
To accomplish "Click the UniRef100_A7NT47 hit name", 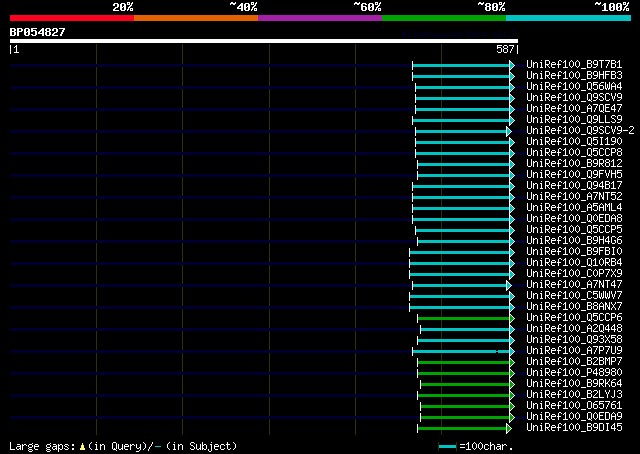I will pos(574,285).
